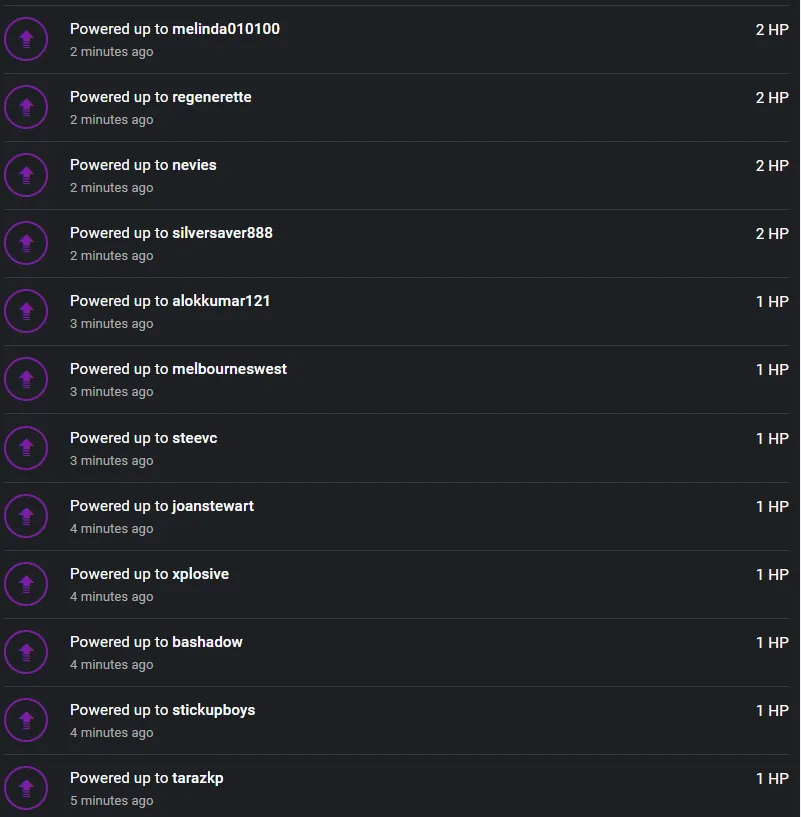Select the arrow icon in melbourneswest row

coord(26,379)
